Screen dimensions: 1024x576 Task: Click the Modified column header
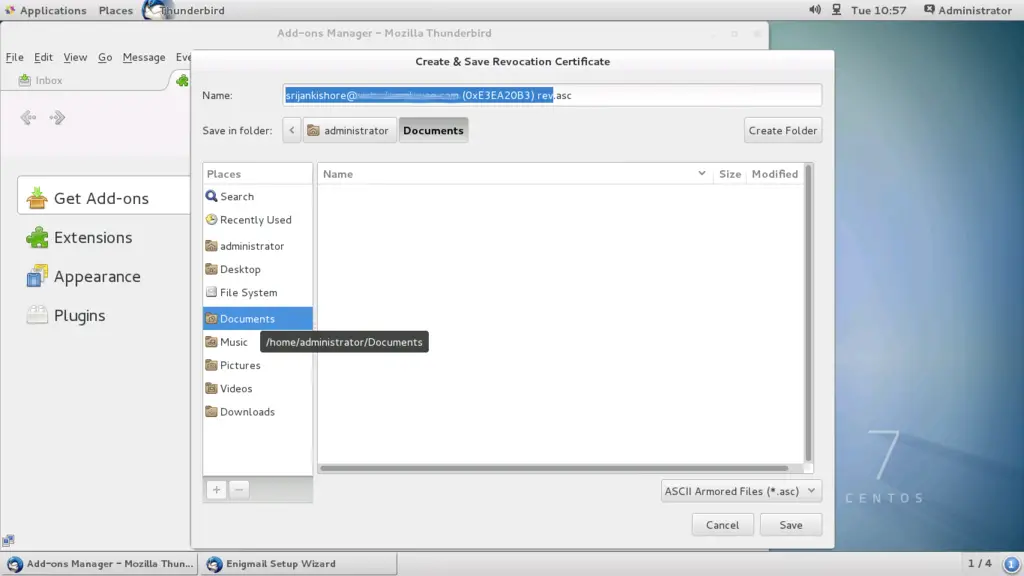tap(775, 174)
